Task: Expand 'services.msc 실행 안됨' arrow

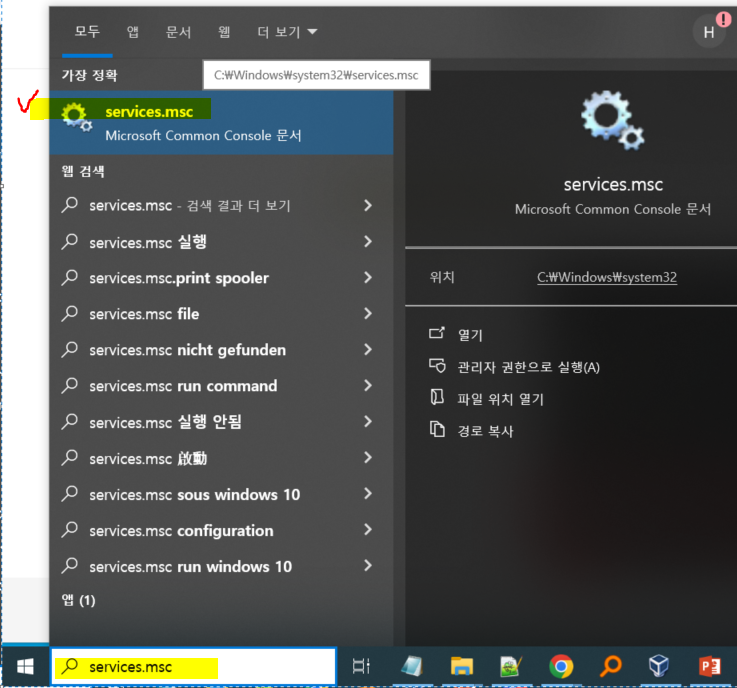Action: 368,422
